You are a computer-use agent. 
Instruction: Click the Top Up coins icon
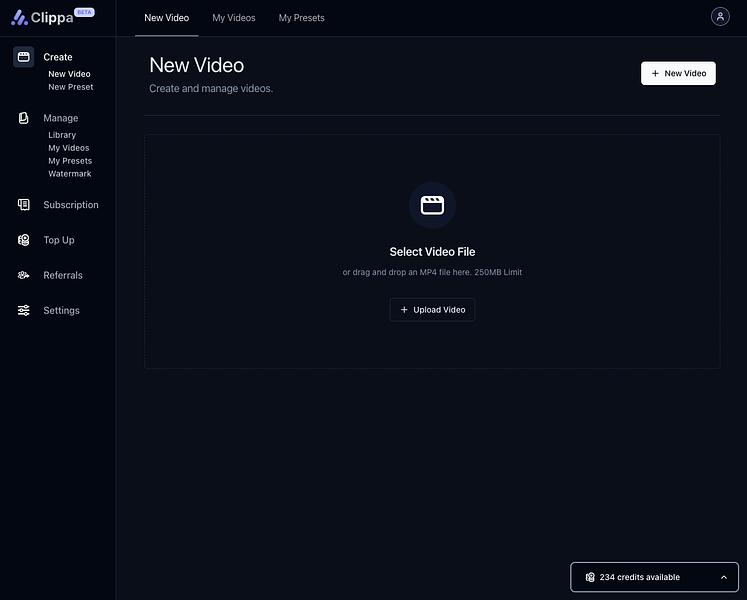click(23, 240)
